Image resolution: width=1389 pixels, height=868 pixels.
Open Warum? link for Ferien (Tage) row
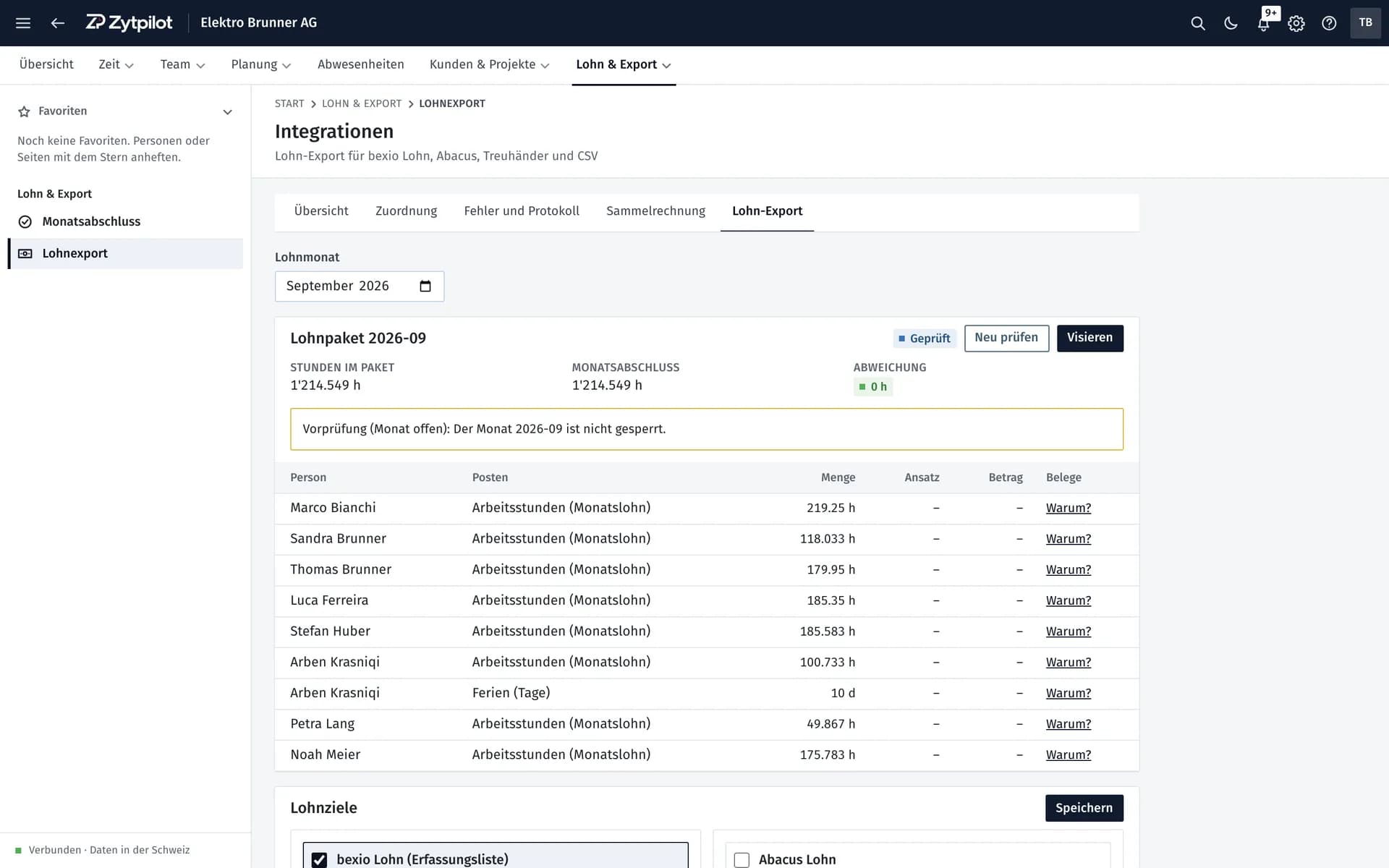point(1068,694)
